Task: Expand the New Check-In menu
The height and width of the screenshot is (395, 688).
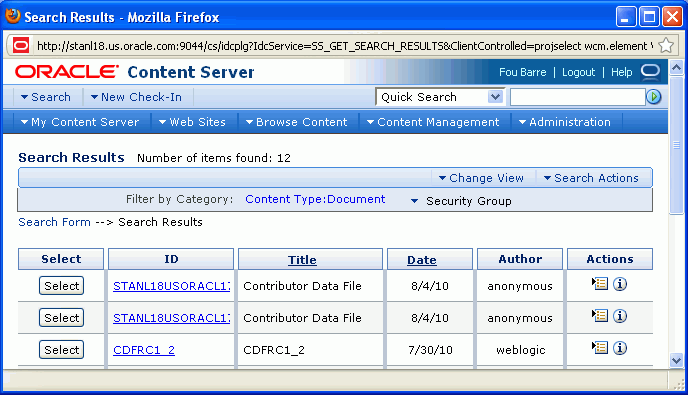Action: [x=136, y=97]
